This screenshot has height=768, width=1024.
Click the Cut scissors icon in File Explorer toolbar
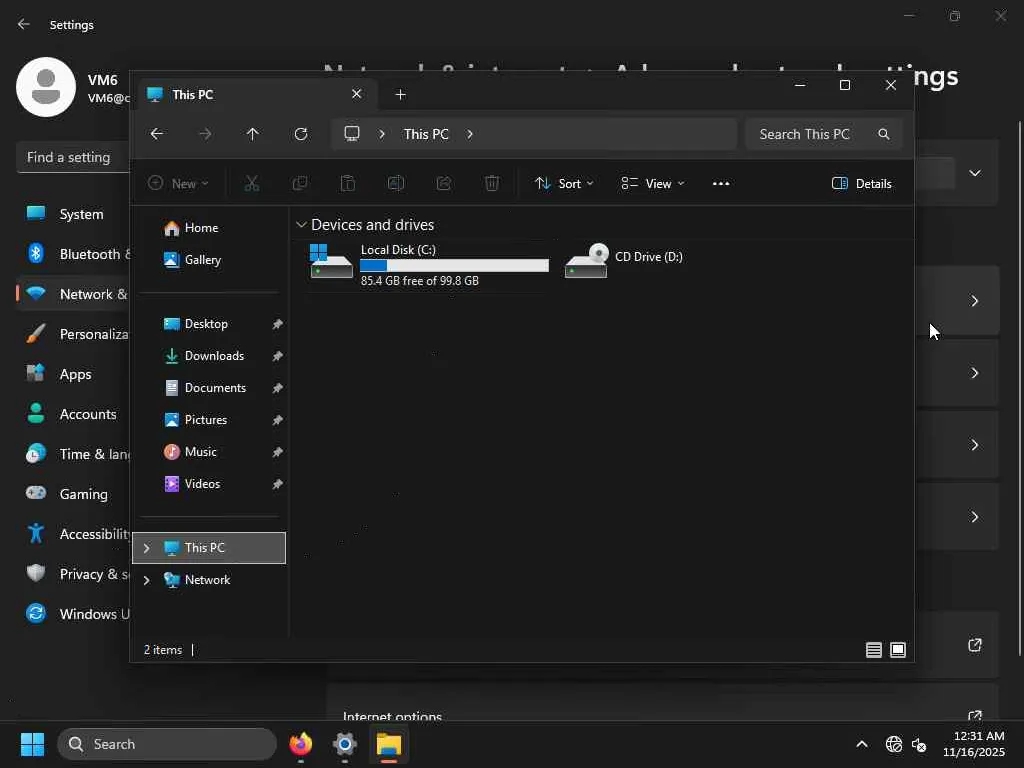[251, 184]
